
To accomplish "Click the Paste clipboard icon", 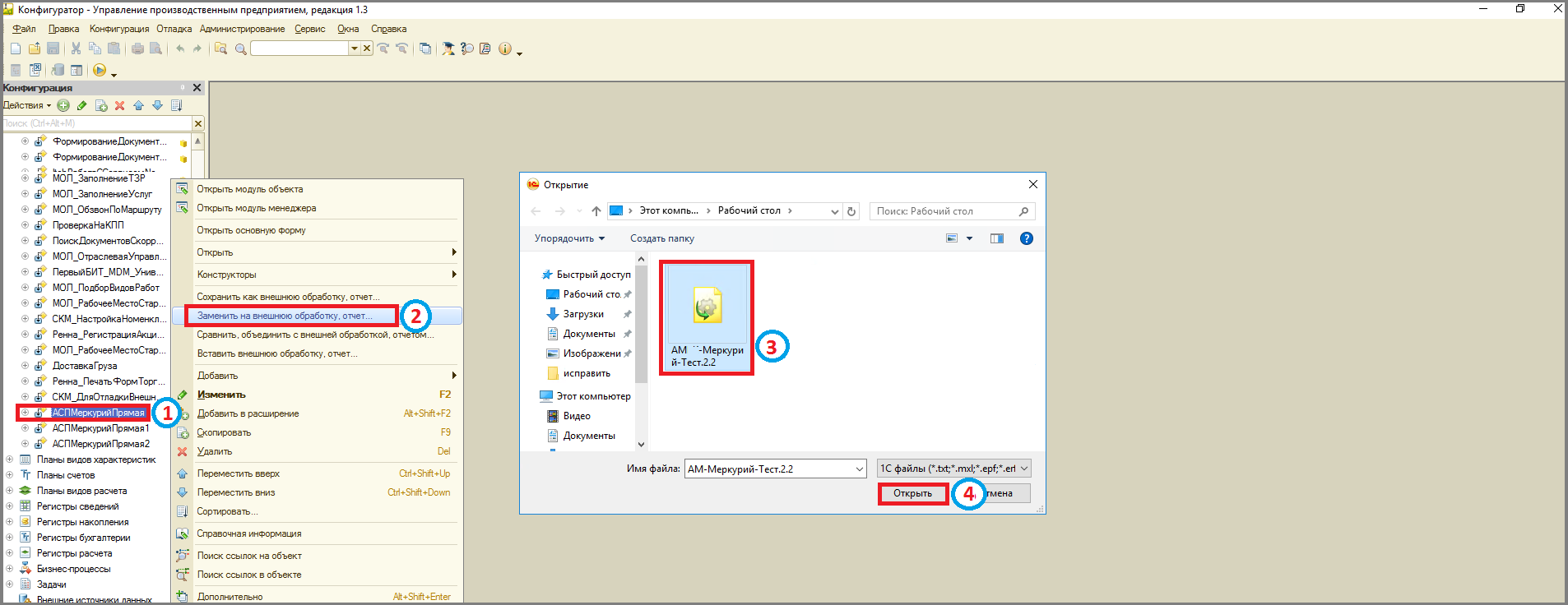I will [x=114, y=48].
